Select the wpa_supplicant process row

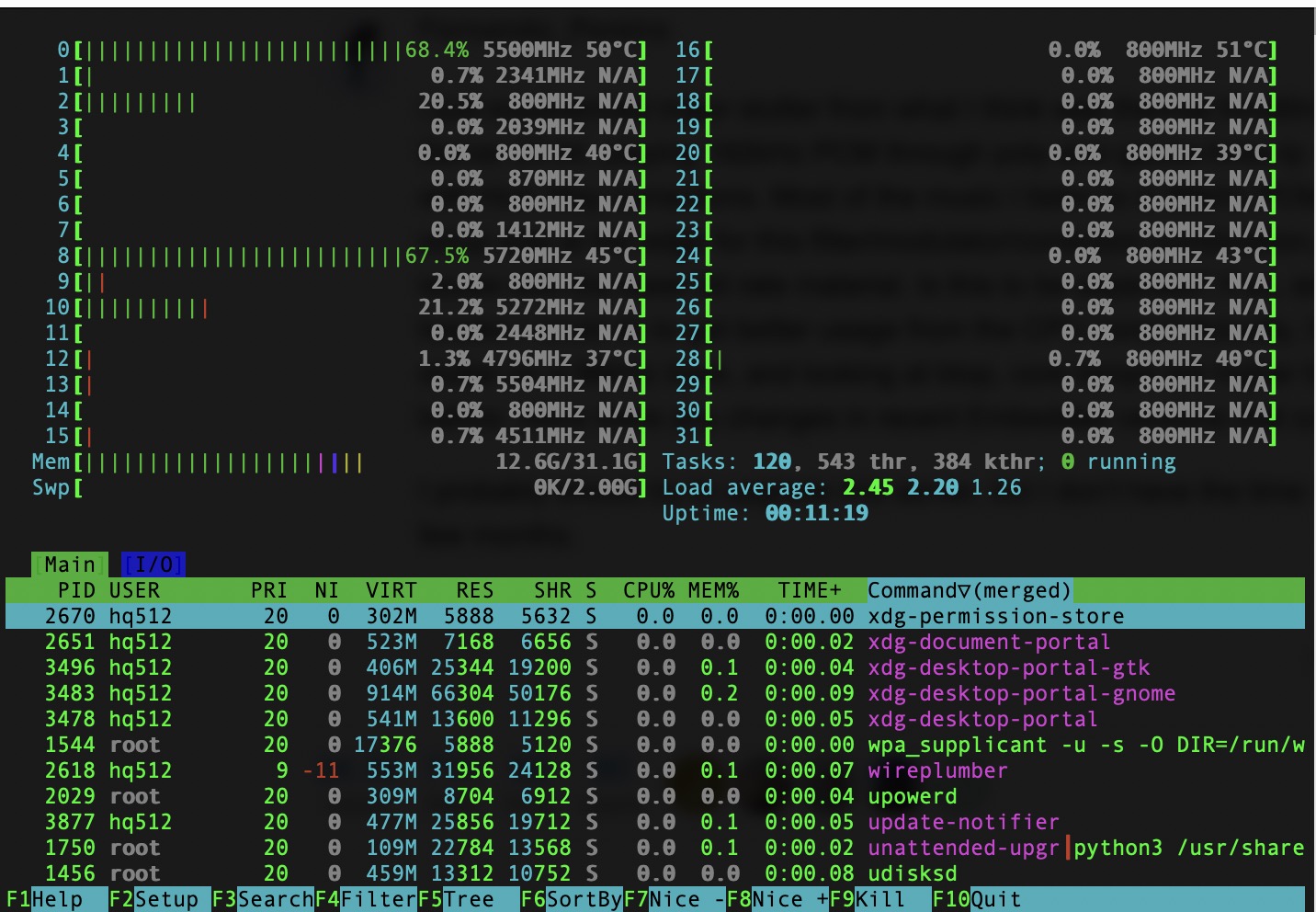[655, 745]
